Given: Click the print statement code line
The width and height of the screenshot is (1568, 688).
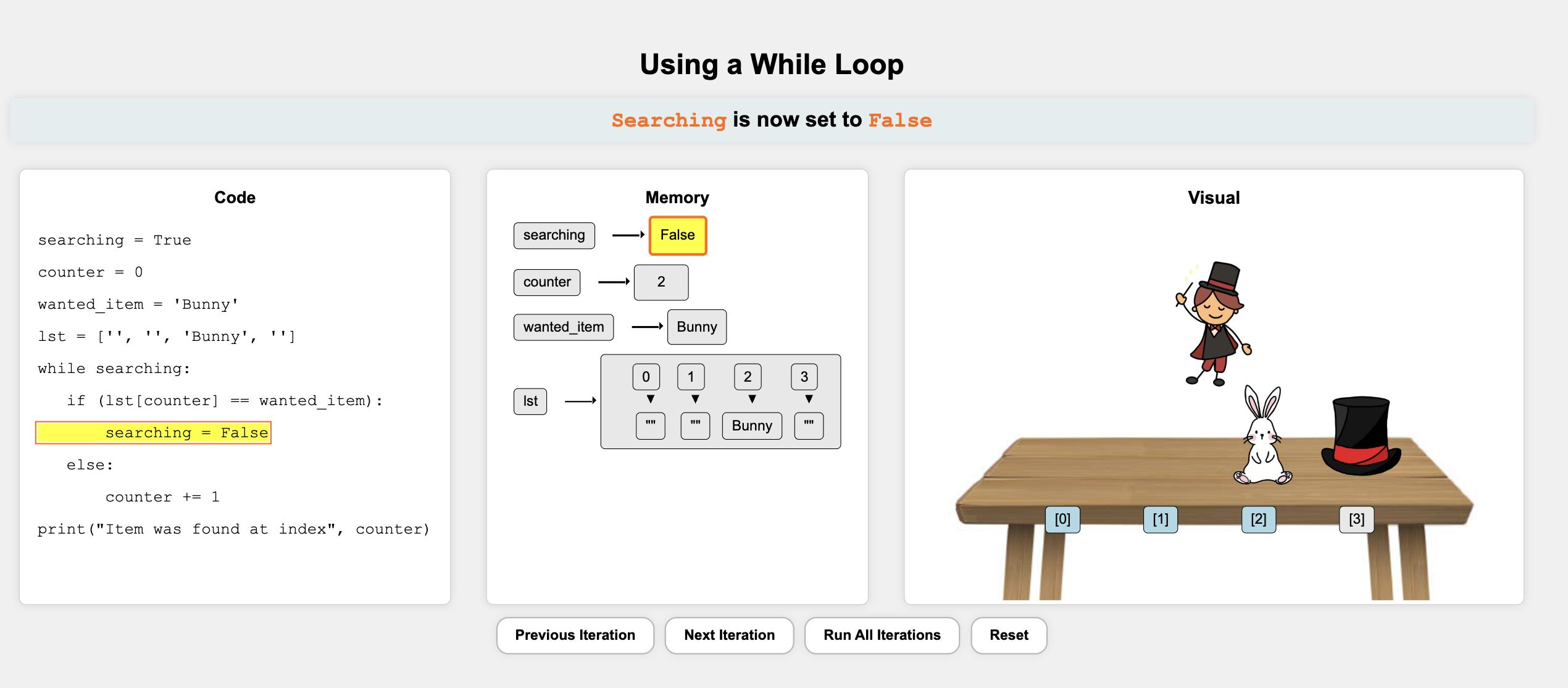Looking at the screenshot, I should coord(233,529).
